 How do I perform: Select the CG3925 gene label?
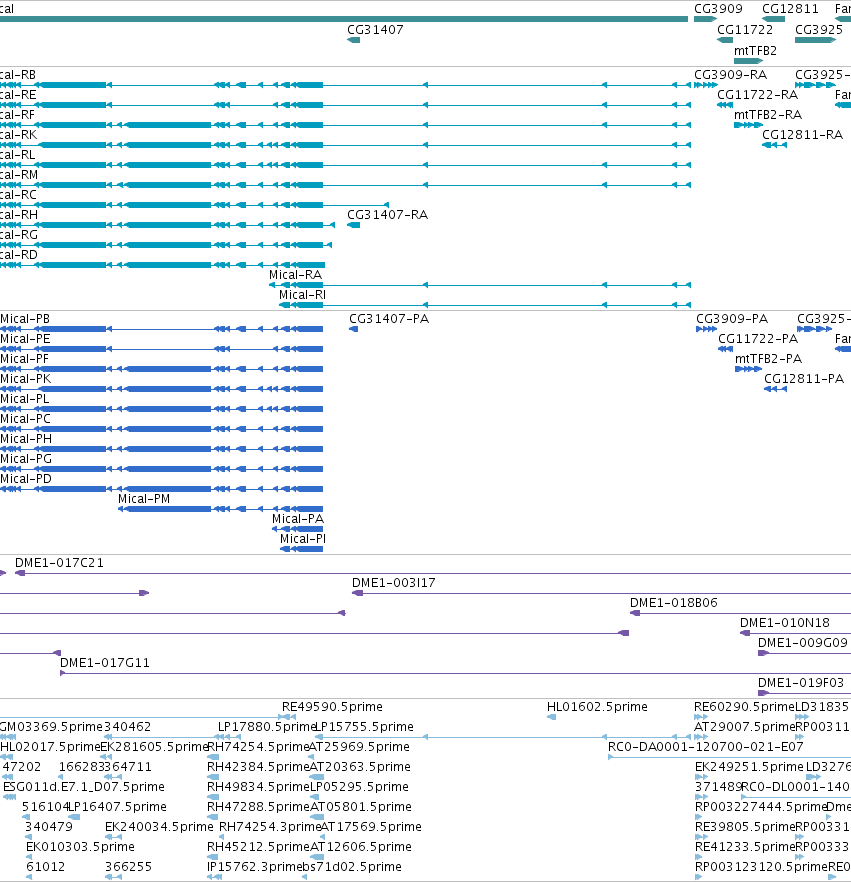(x=819, y=29)
